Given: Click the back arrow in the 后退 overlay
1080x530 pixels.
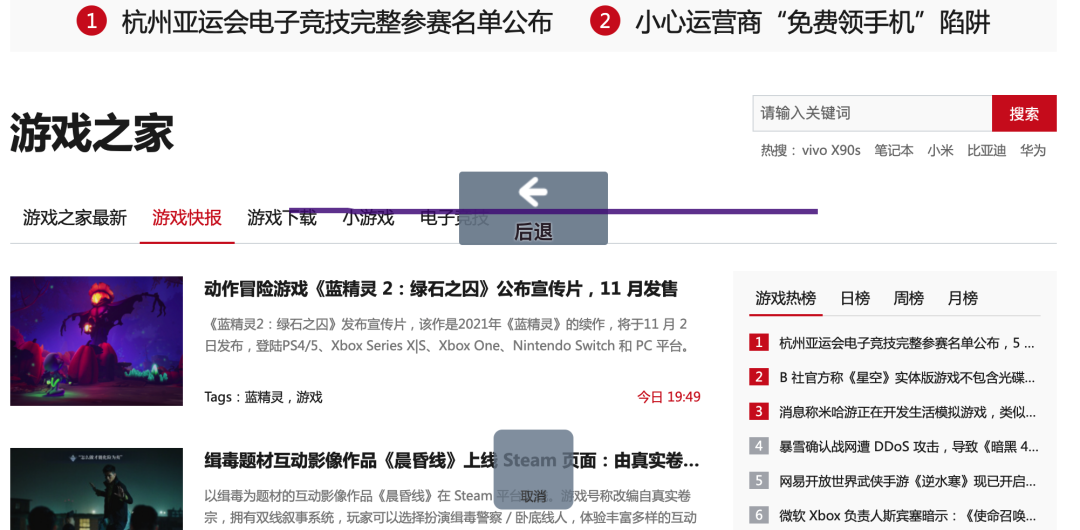Looking at the screenshot, I should click(532, 192).
